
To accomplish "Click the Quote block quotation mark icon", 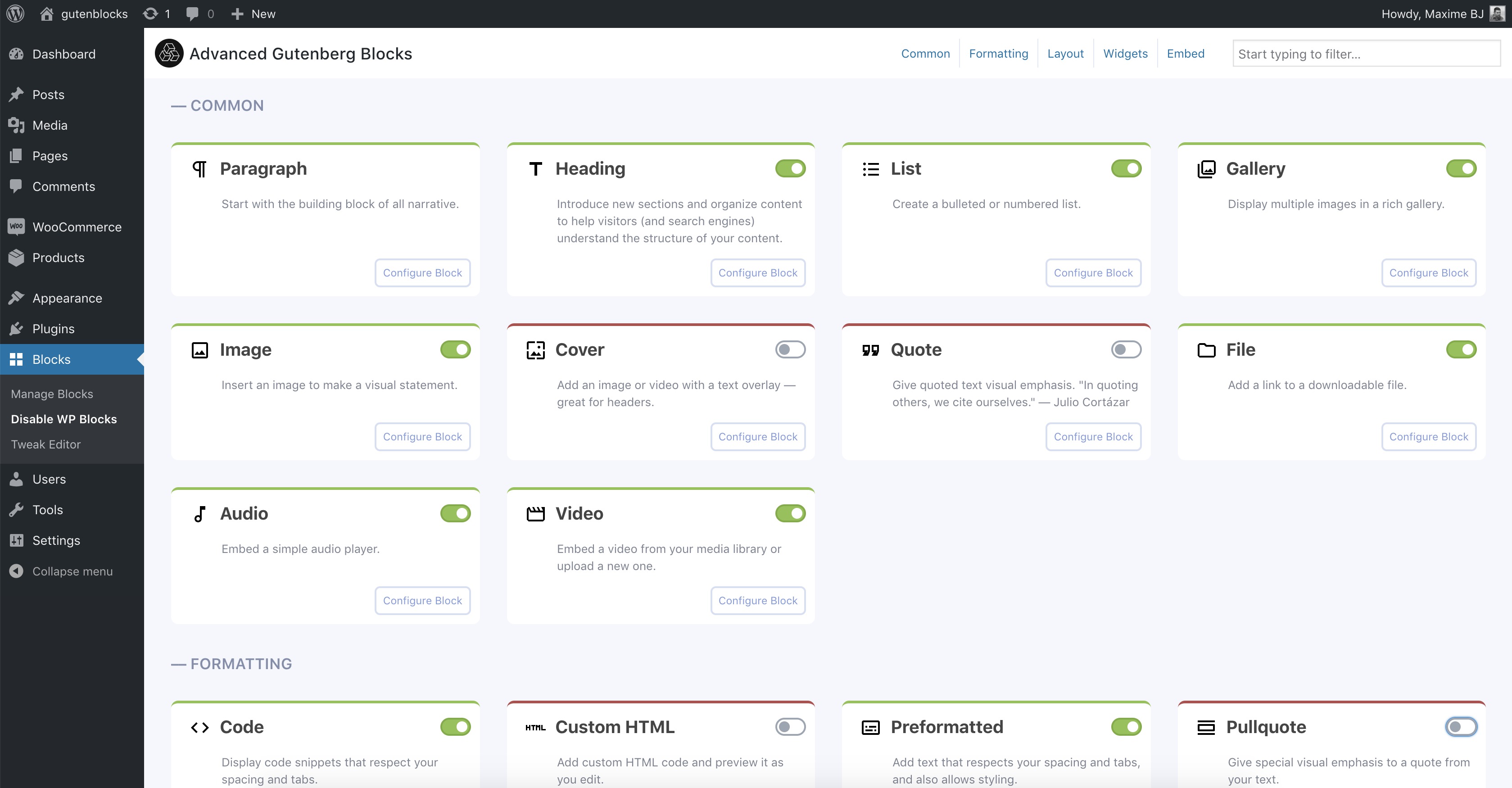I will (870, 350).
